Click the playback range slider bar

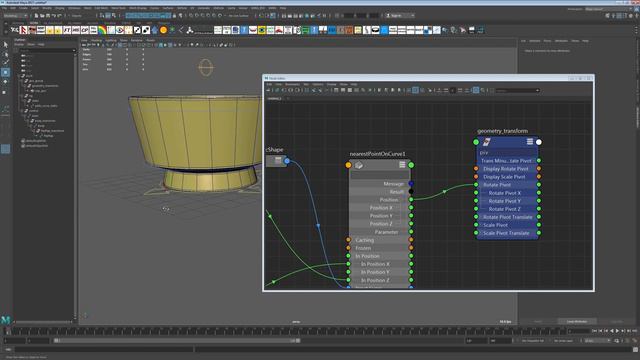click(178, 340)
